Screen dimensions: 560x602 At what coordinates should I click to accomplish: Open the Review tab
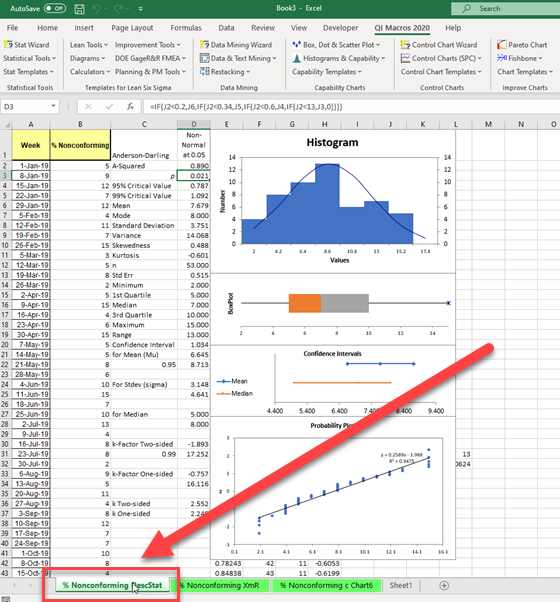(263, 28)
